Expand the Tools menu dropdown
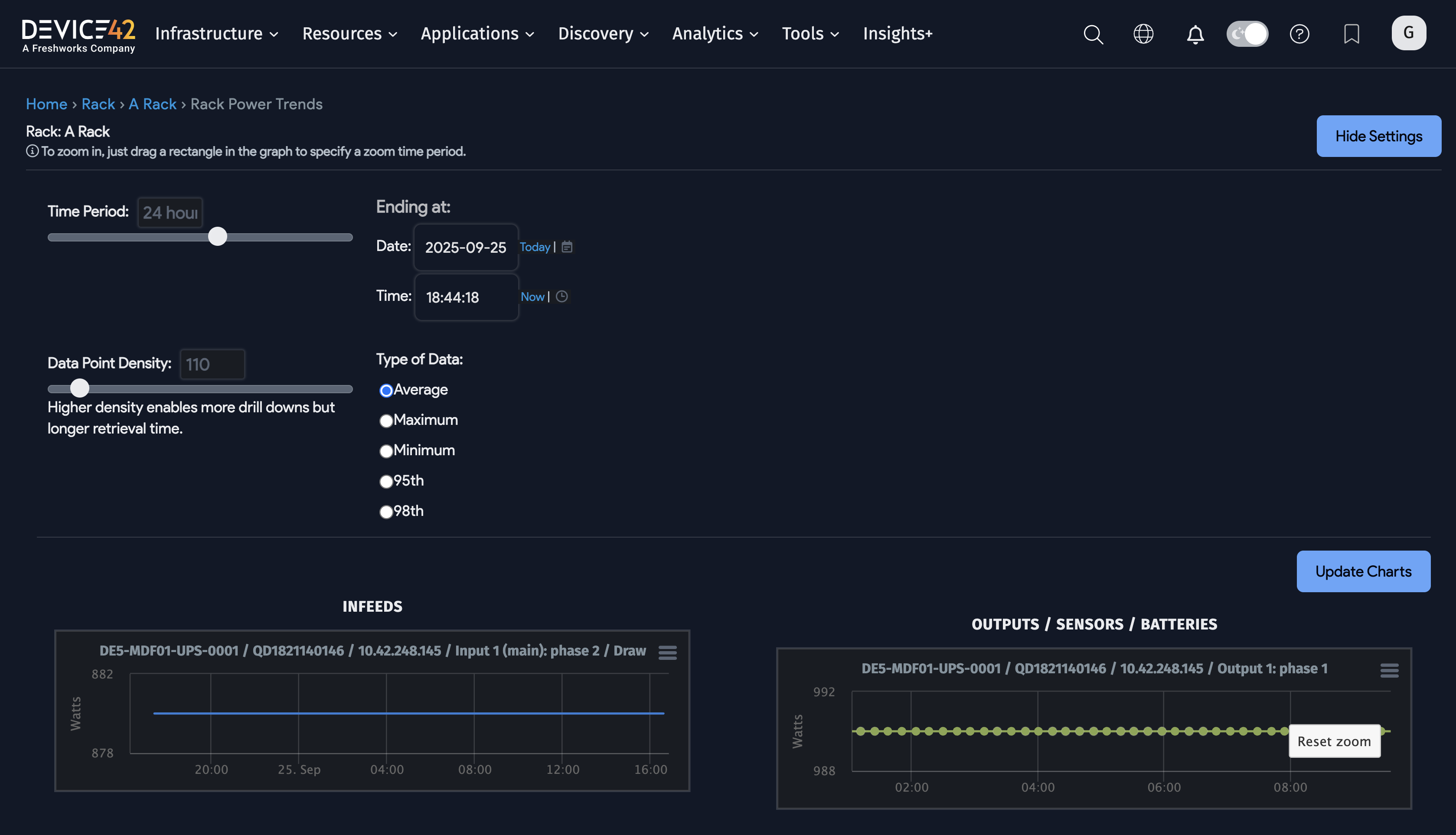Image resolution: width=1456 pixels, height=835 pixels. tap(810, 34)
